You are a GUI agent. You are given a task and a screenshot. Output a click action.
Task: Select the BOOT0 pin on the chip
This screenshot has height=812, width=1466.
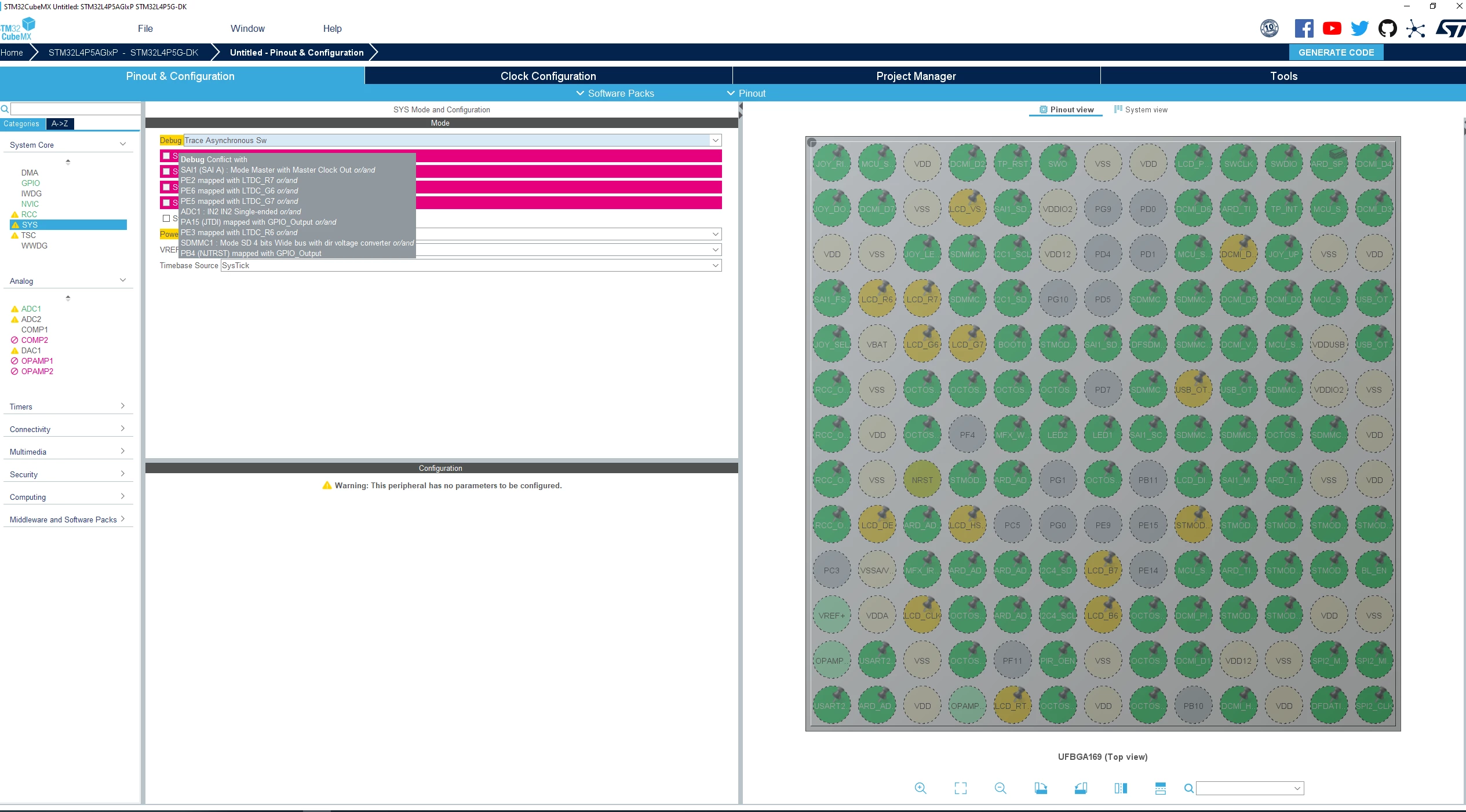pyautogui.click(x=1012, y=344)
